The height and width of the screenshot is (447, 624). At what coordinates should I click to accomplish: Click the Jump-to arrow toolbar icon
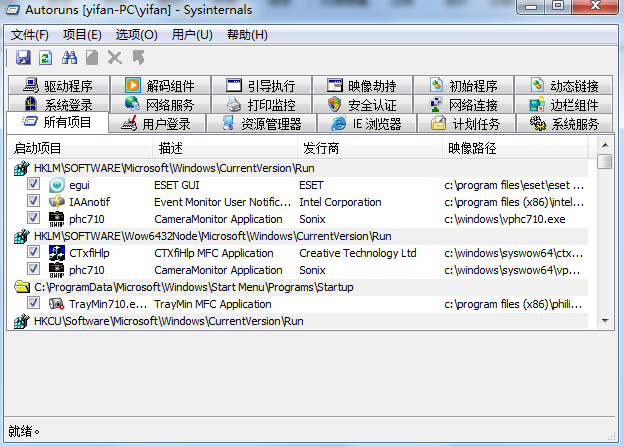coord(138,58)
